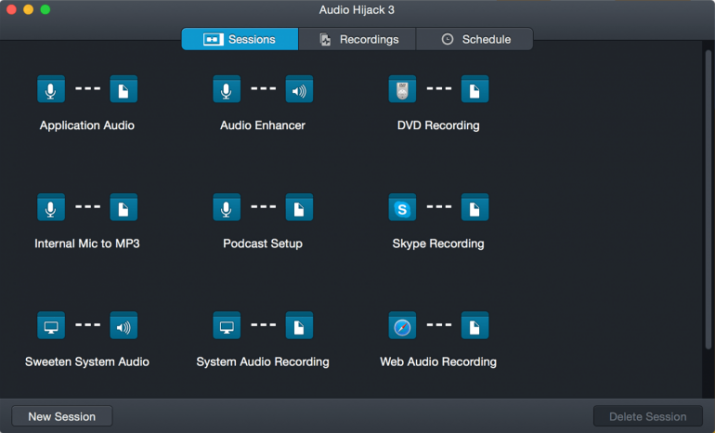Image resolution: width=715 pixels, height=433 pixels.
Task: Click the file recorder icon of Podcast Setup
Action: pos(299,207)
